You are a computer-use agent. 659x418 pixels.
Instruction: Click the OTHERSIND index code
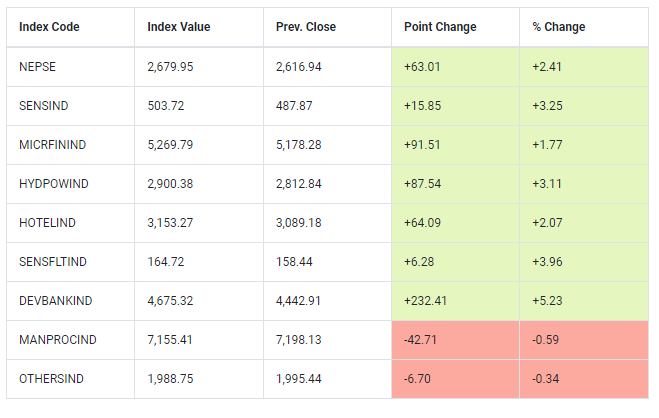[x=49, y=380]
